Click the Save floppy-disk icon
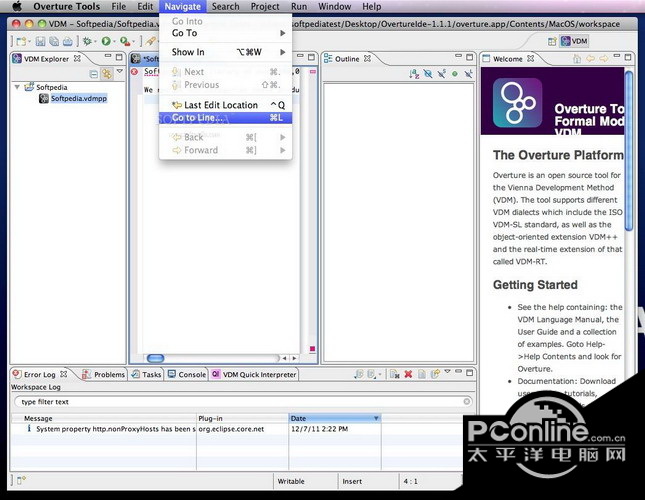Screen dimensions: 645x500 (x=40, y=41)
